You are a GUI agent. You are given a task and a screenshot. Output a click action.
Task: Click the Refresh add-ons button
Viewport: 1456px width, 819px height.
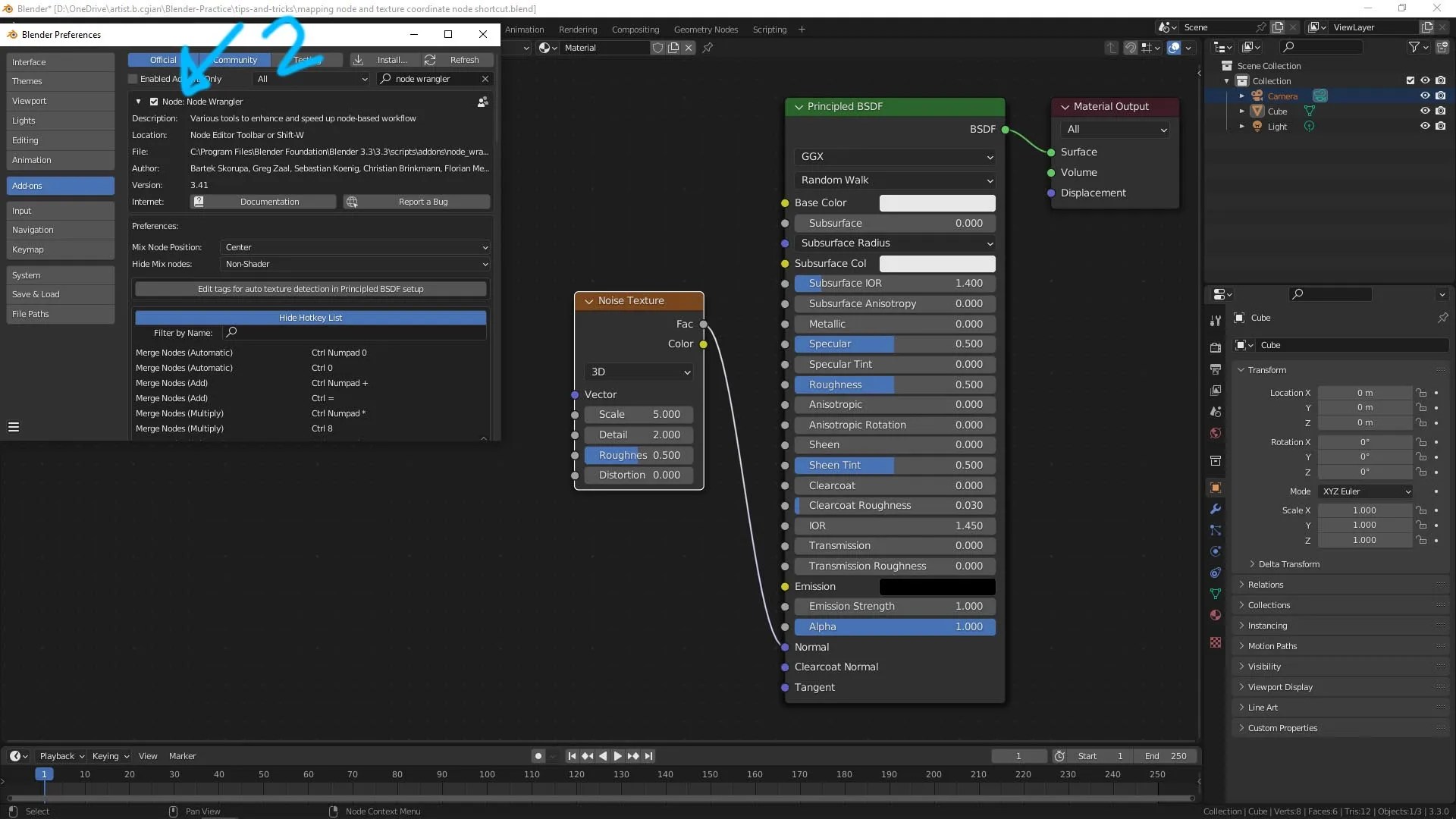455,59
